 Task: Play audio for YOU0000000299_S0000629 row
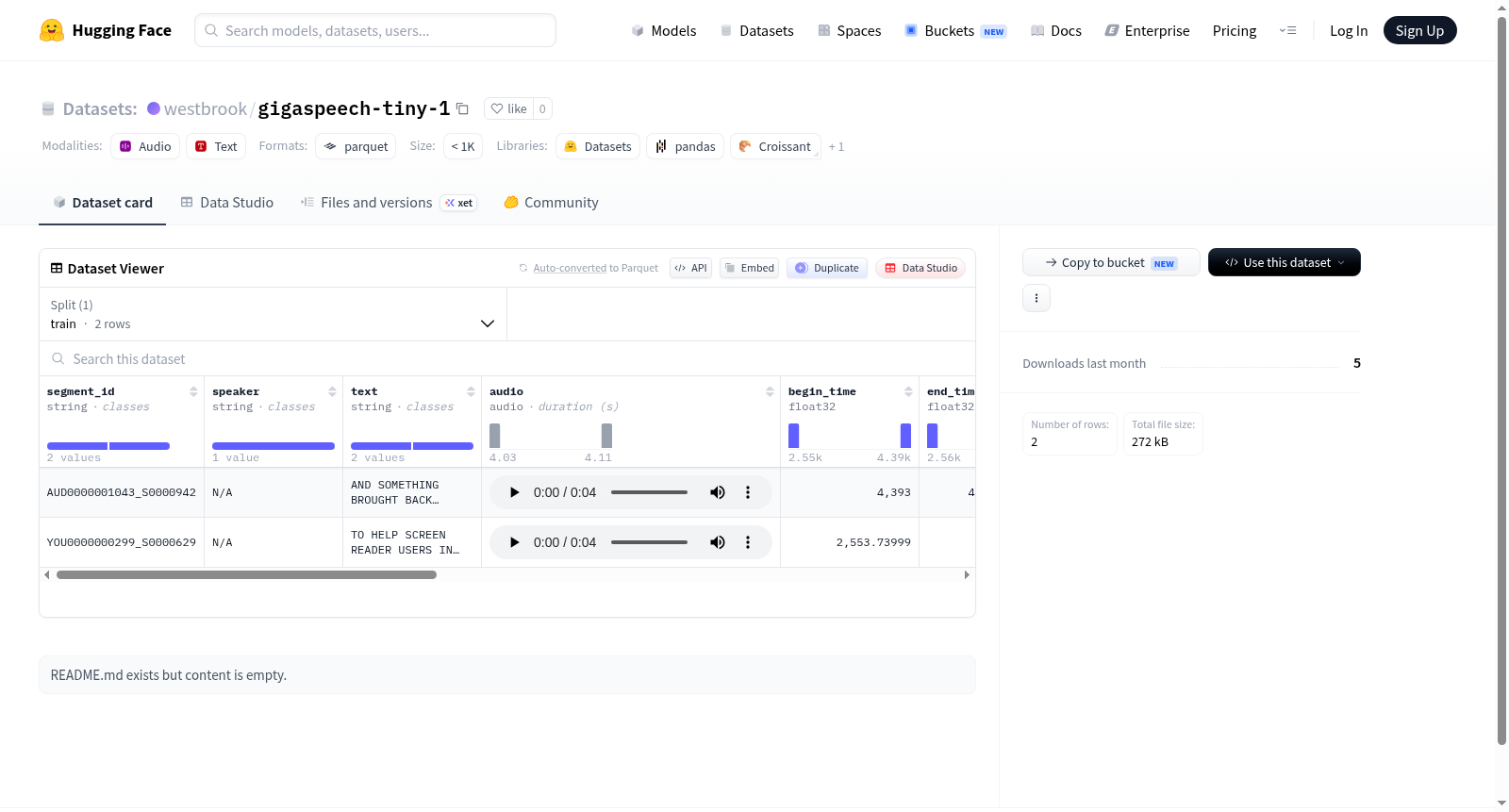tap(514, 542)
